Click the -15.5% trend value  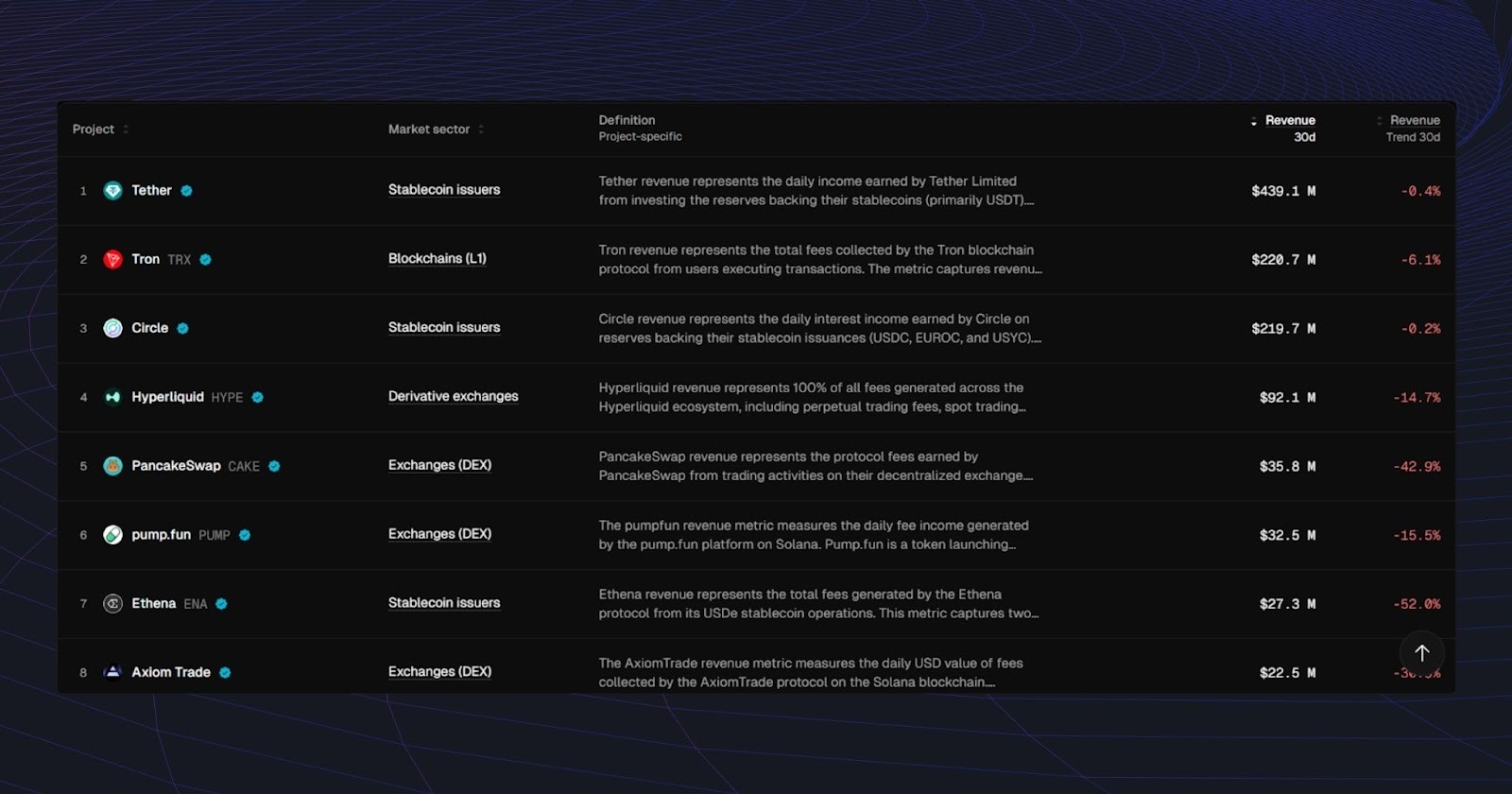point(1417,536)
